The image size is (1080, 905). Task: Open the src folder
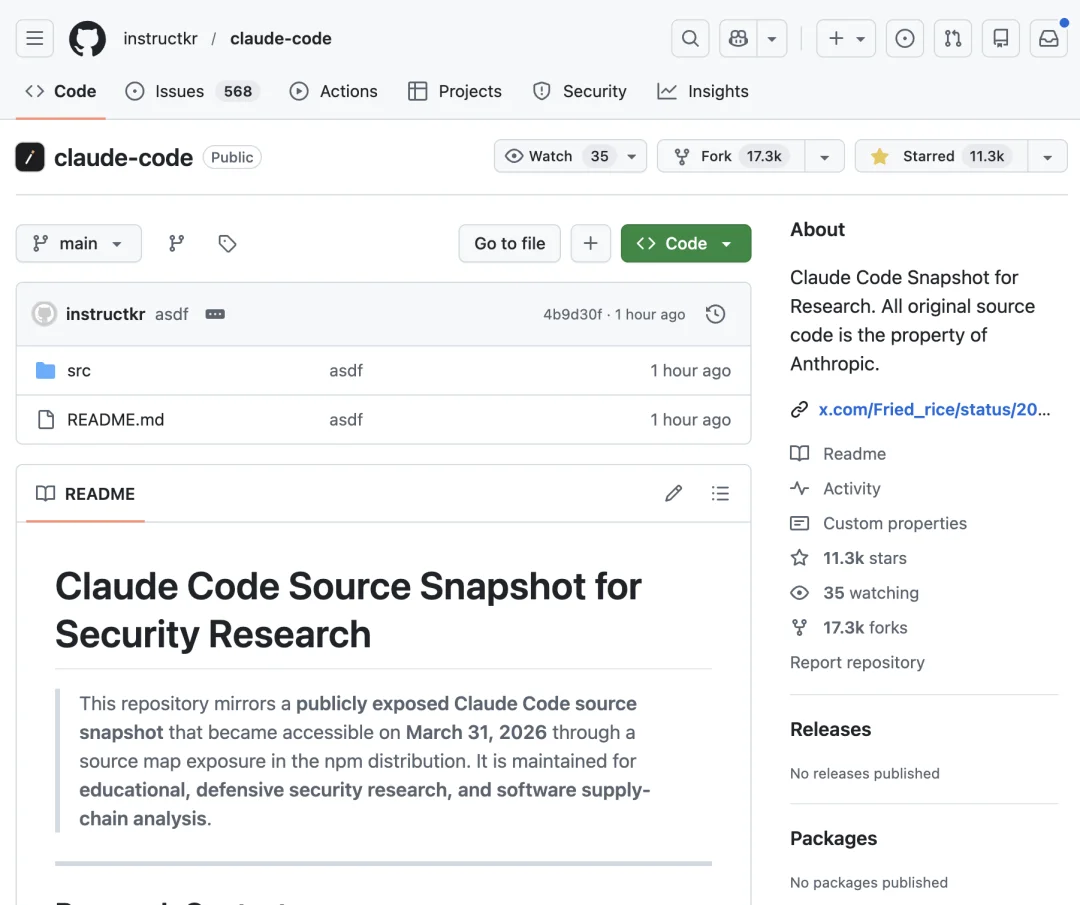tap(79, 370)
